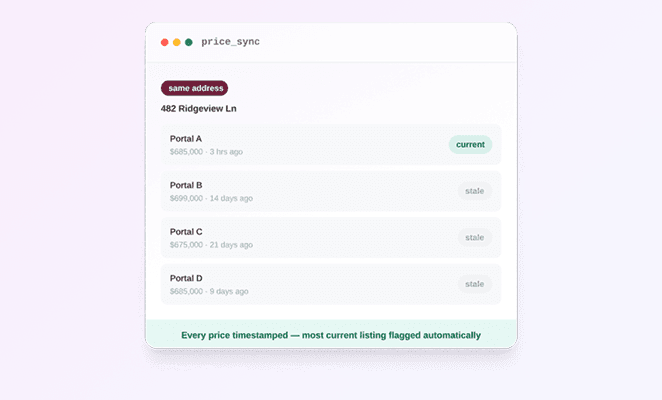This screenshot has height=400, width=662.
Task: Click the green footer banner message
Action: click(331, 335)
